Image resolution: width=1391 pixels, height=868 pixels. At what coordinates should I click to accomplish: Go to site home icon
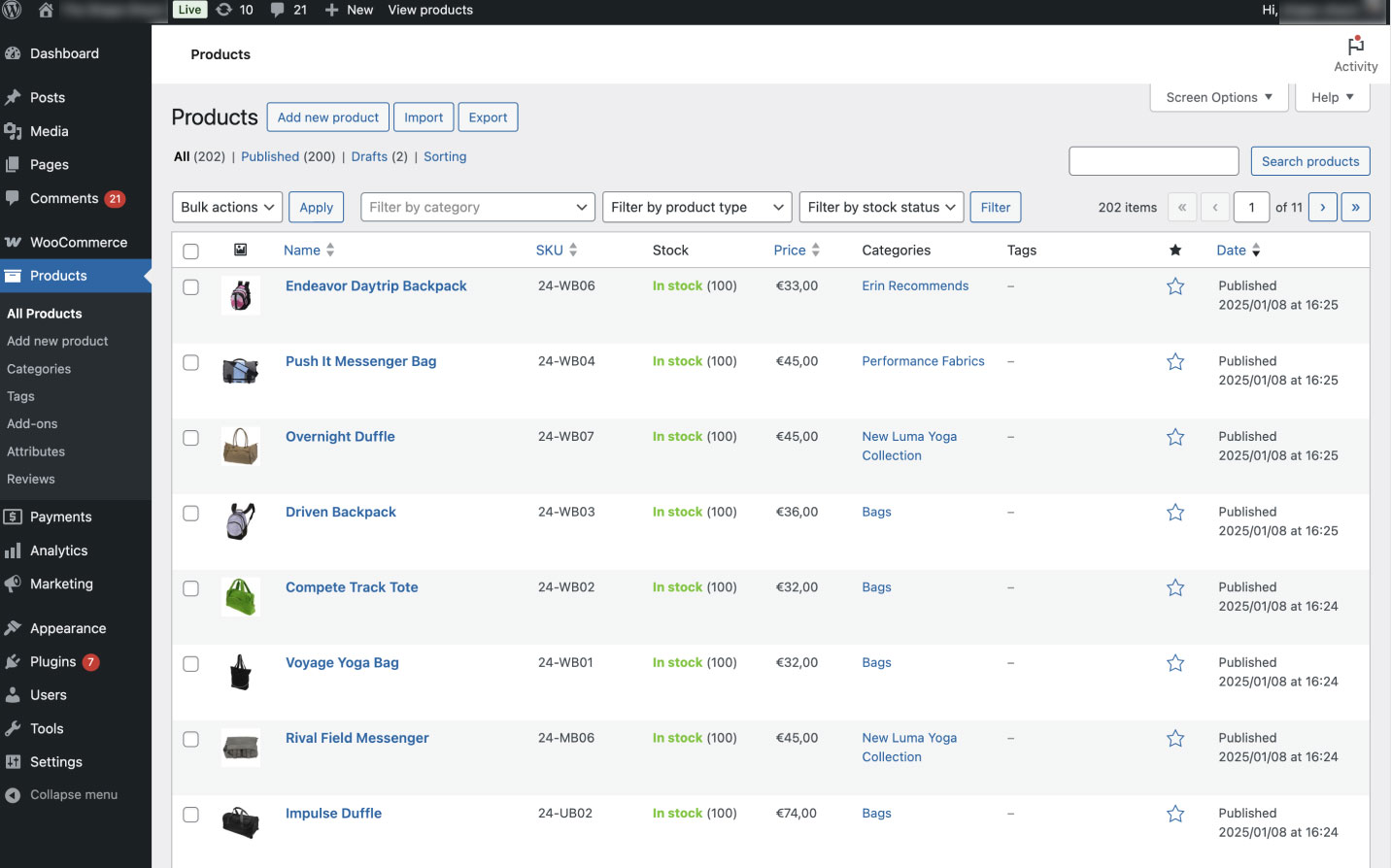45,10
